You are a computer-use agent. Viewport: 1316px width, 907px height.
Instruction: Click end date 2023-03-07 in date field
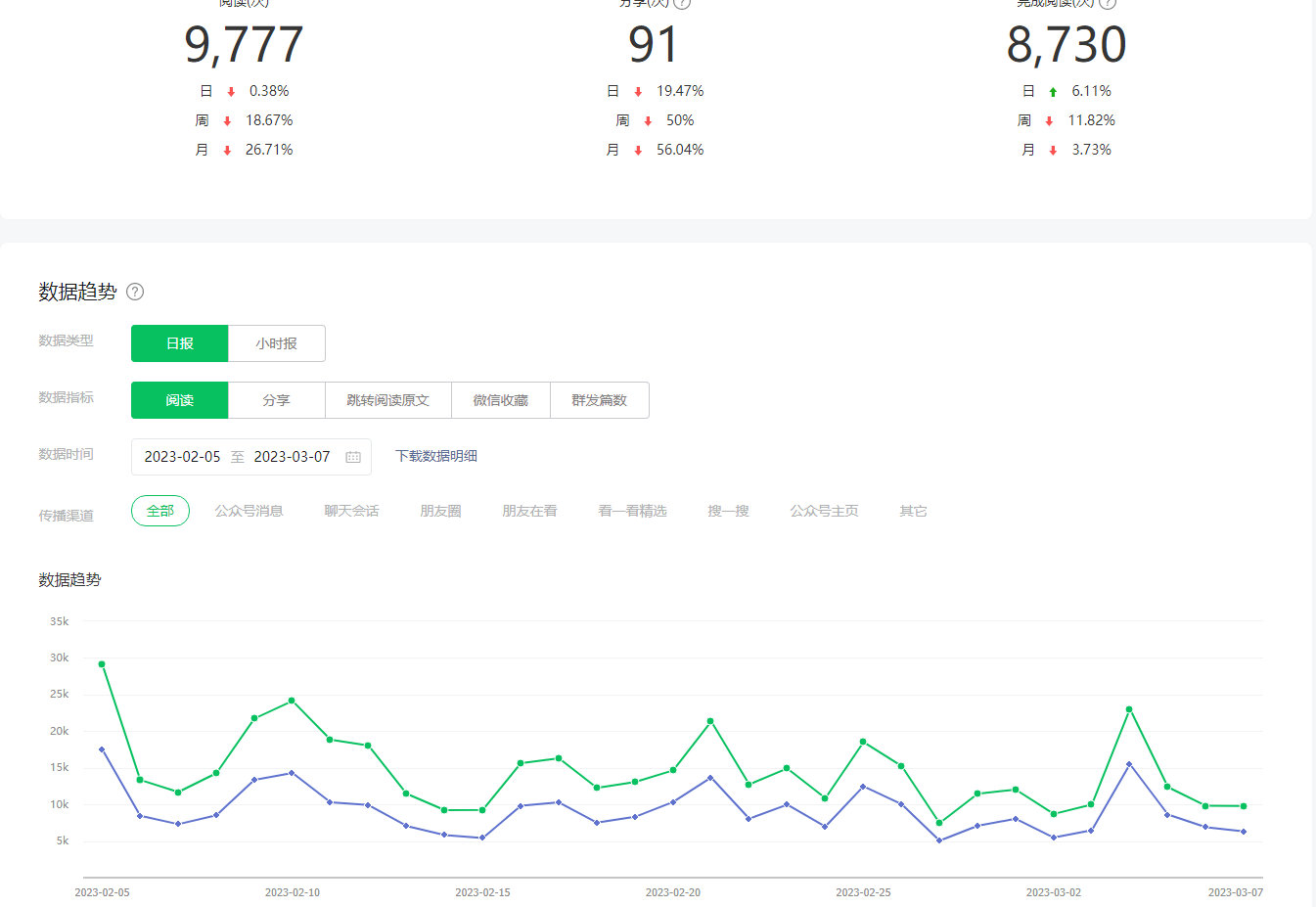[x=292, y=457]
